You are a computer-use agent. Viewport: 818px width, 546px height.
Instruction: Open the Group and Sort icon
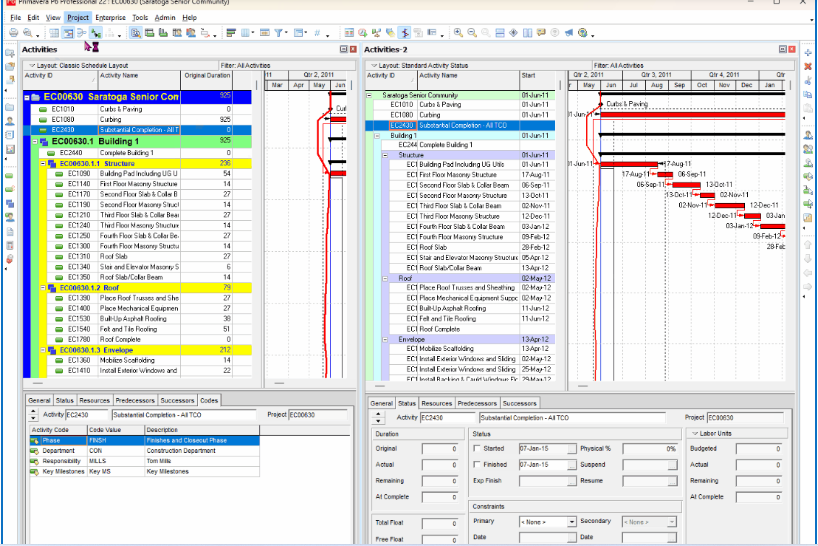coord(298,33)
